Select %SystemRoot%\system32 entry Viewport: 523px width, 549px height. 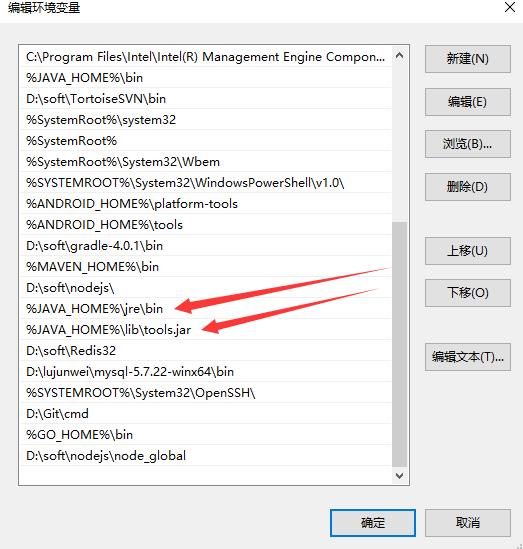[x=205, y=119]
